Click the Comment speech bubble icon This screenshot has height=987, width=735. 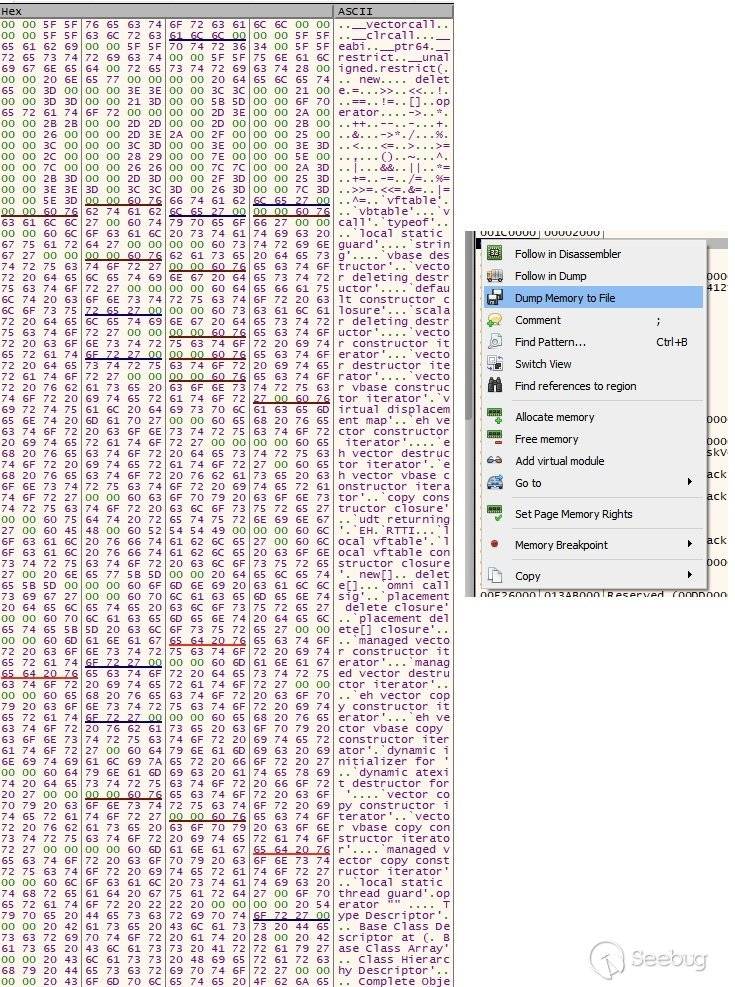click(x=495, y=320)
